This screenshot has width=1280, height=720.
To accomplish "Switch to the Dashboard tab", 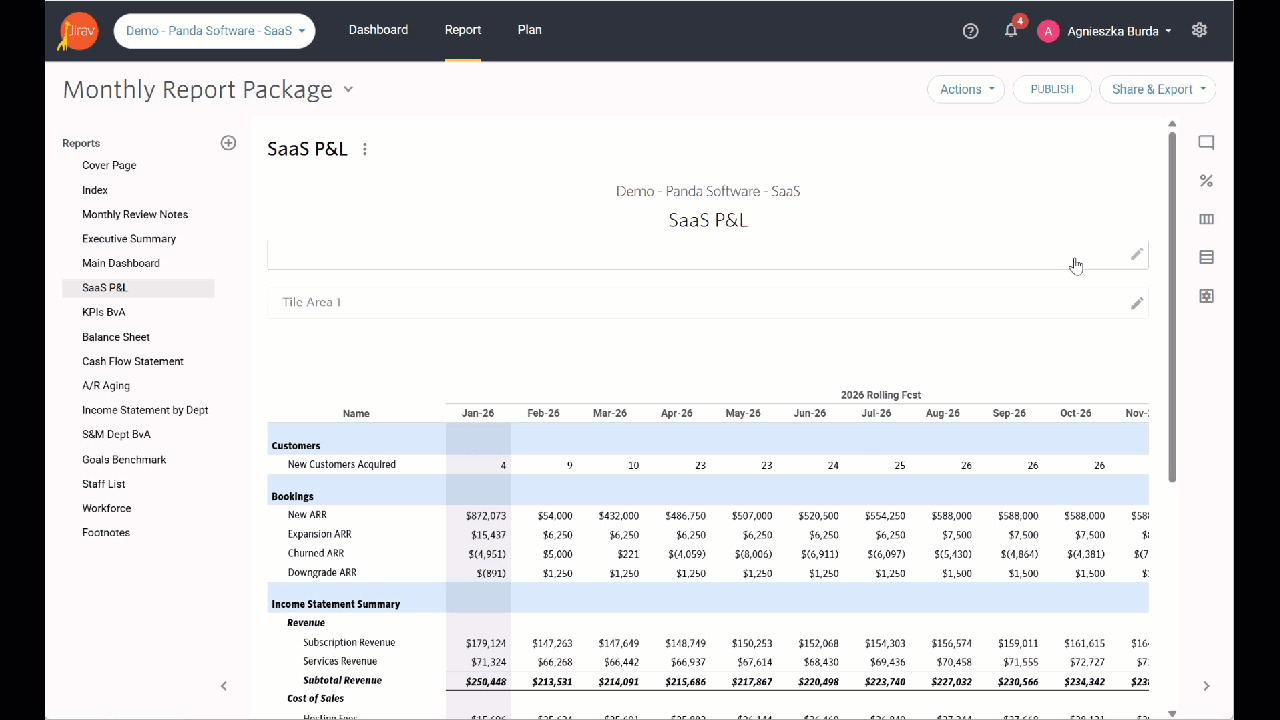I will click(x=378, y=30).
